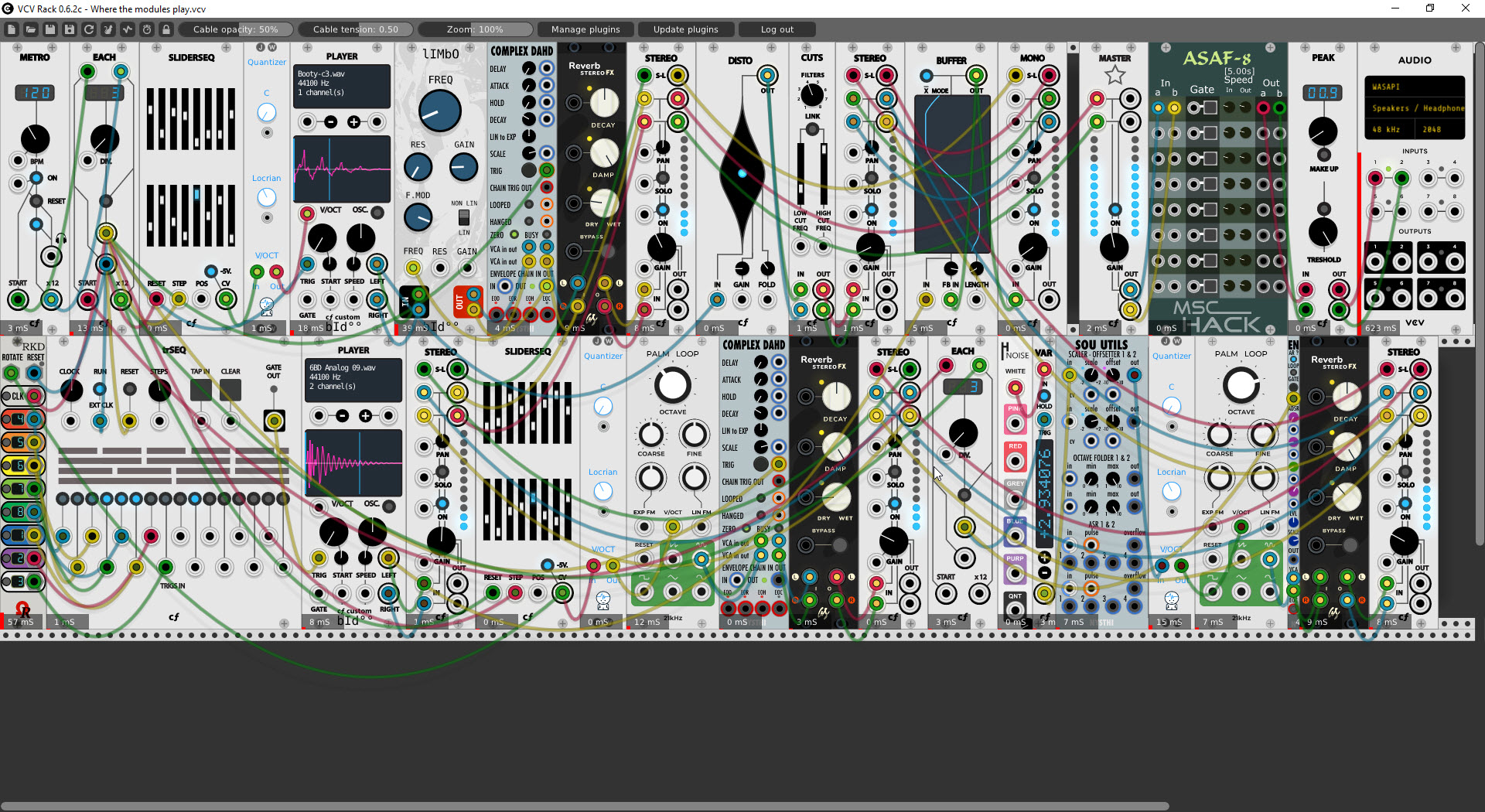Lock modules with the padlock icon
The height and width of the screenshot is (812, 1485).
click(166, 29)
